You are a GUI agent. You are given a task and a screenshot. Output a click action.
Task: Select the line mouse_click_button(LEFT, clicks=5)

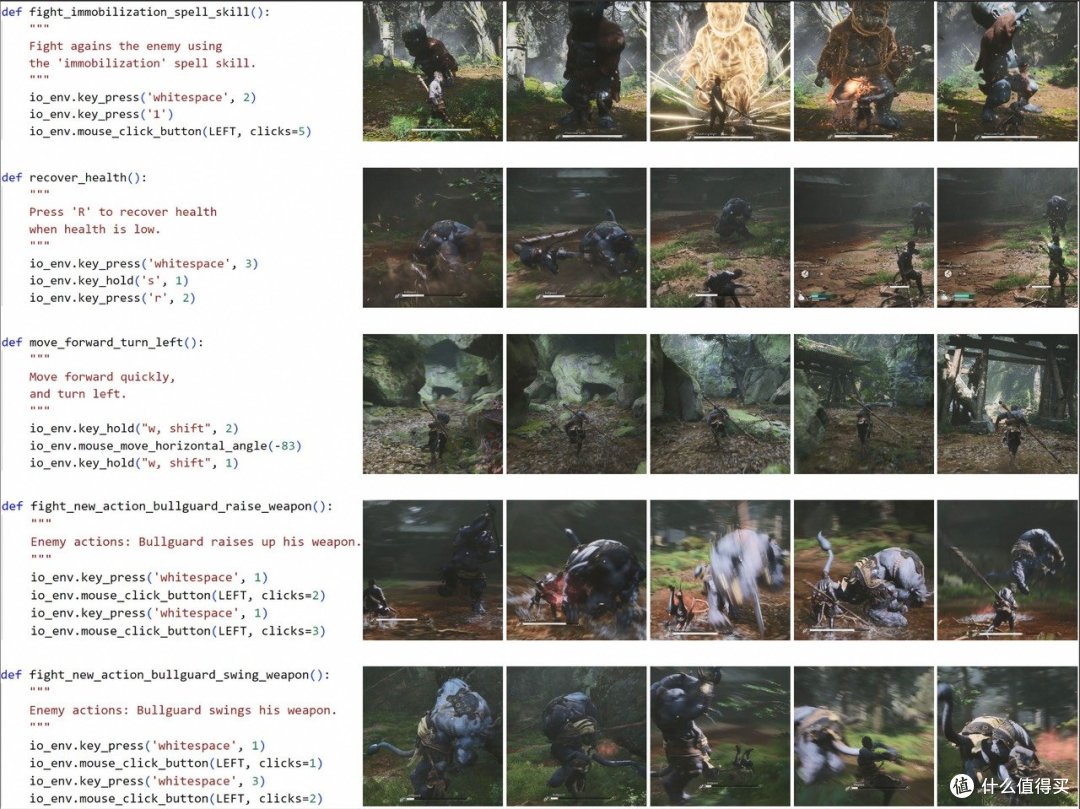coord(170,131)
